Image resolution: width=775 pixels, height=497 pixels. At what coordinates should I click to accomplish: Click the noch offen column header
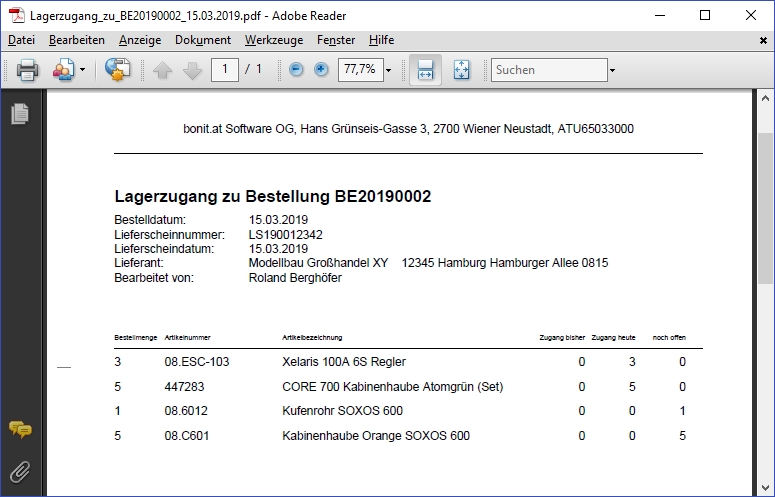[x=669, y=337]
